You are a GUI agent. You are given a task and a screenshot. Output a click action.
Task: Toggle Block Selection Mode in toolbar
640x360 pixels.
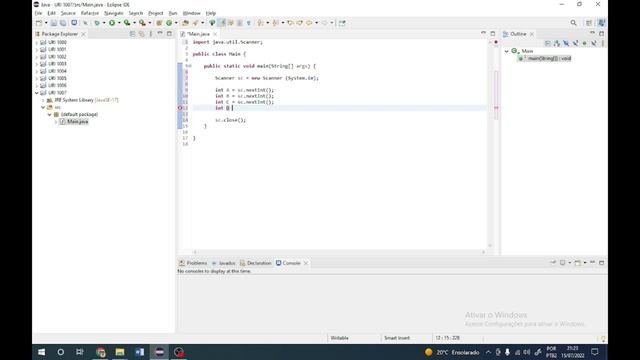coord(240,23)
